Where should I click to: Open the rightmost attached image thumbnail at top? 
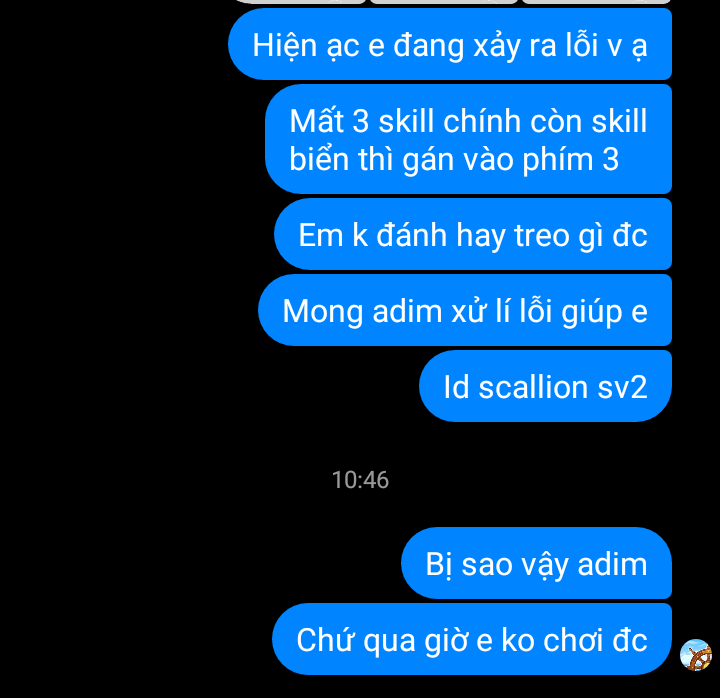click(x=597, y=1)
